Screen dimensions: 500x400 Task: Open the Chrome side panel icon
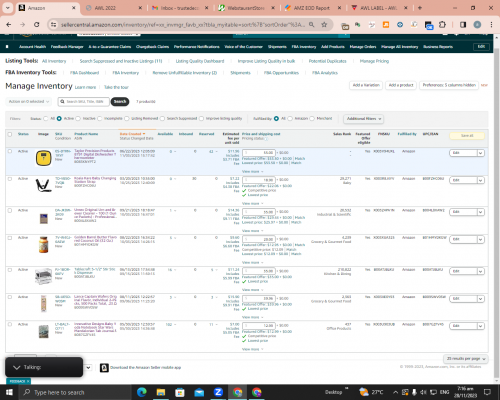pyautogui.click(x=463, y=25)
